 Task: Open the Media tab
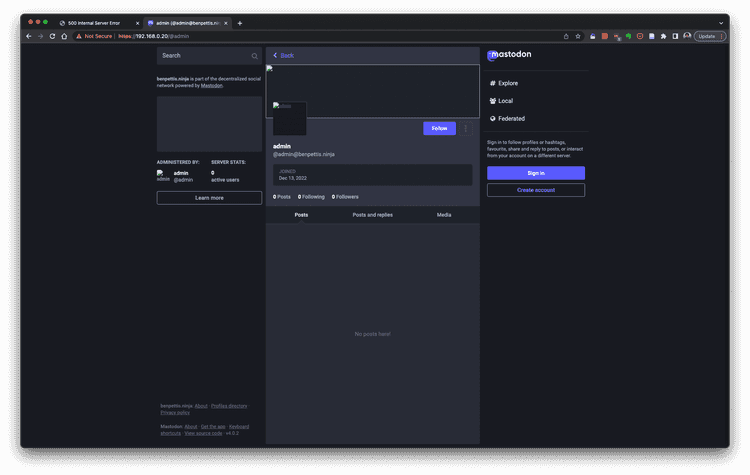[x=444, y=215]
